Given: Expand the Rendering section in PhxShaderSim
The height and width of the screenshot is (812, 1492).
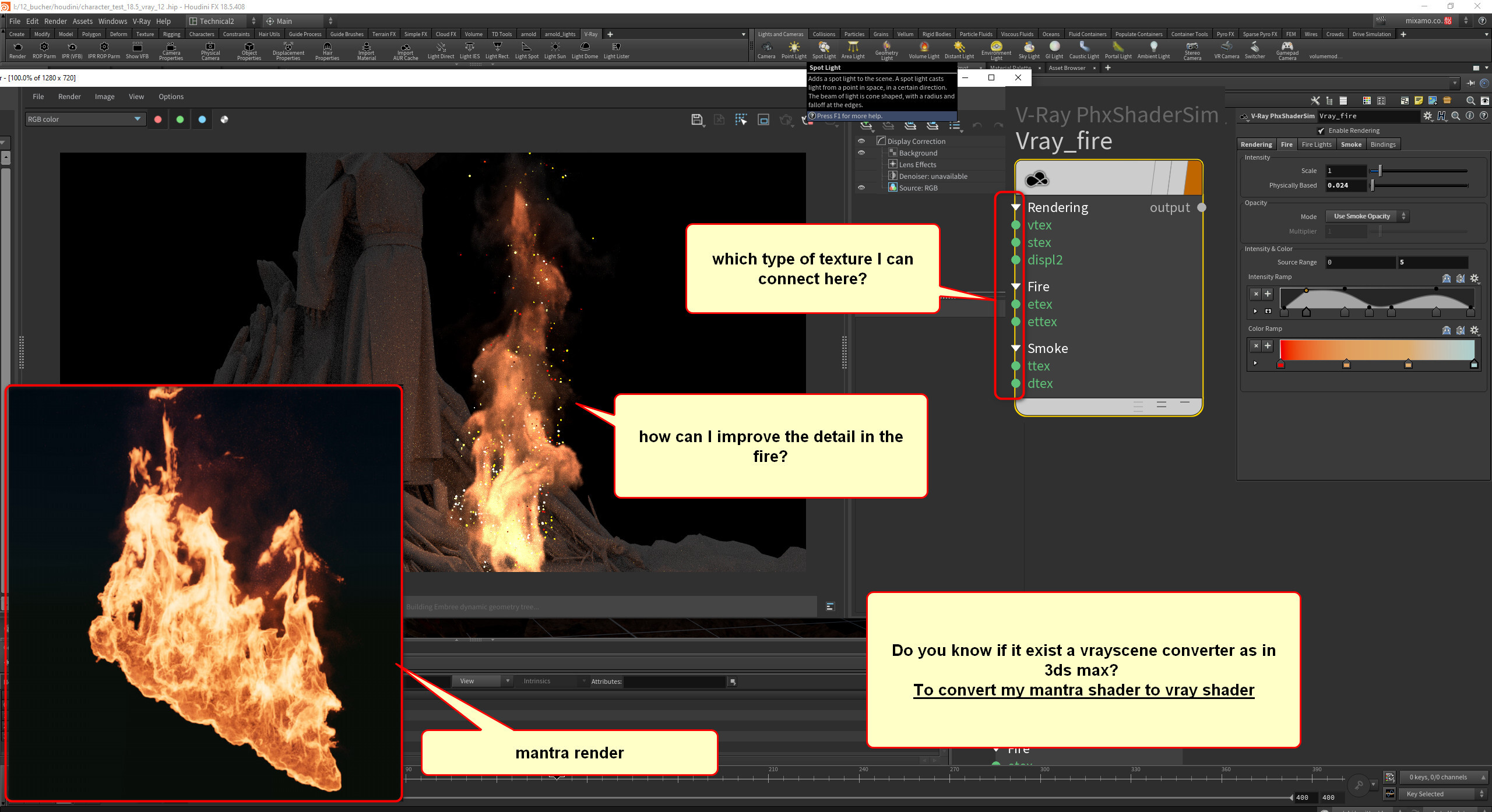Looking at the screenshot, I should click(1016, 207).
